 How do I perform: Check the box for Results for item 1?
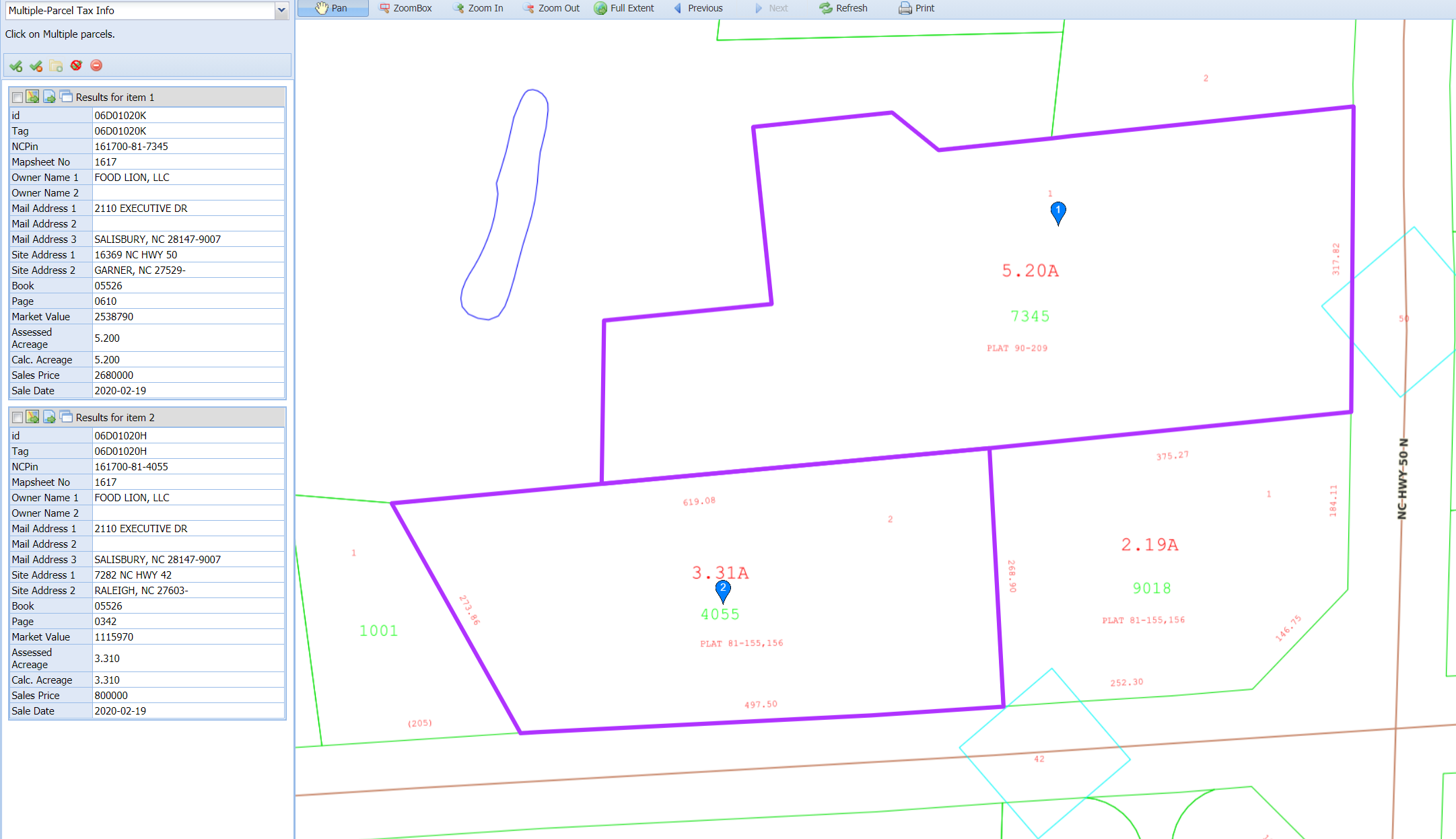pos(18,98)
